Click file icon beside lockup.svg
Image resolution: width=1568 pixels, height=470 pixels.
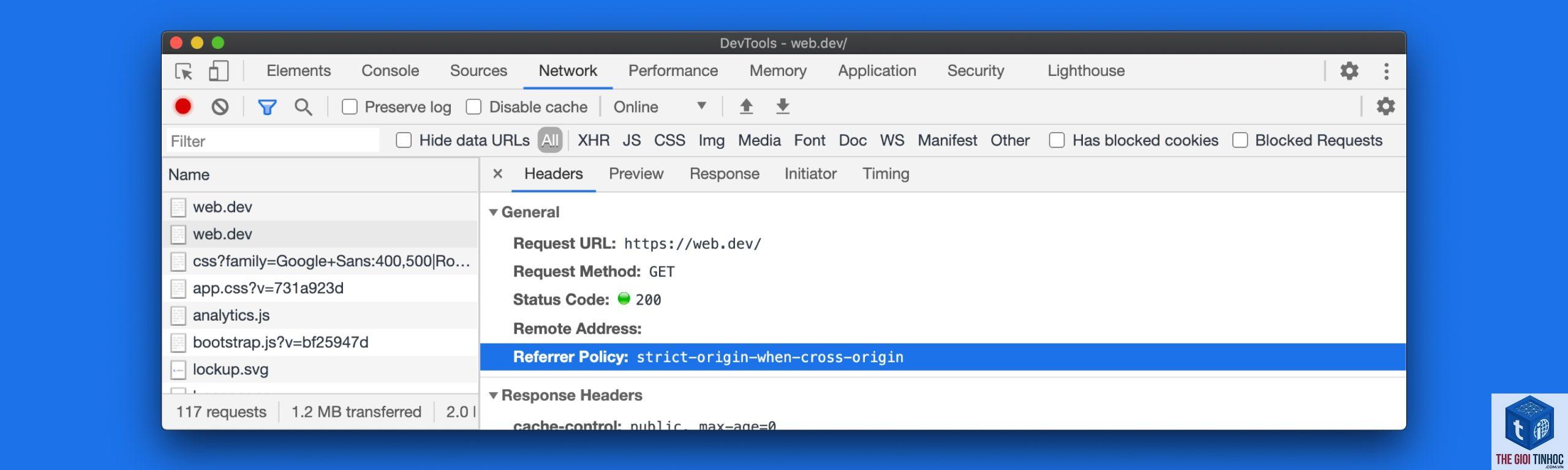178,370
